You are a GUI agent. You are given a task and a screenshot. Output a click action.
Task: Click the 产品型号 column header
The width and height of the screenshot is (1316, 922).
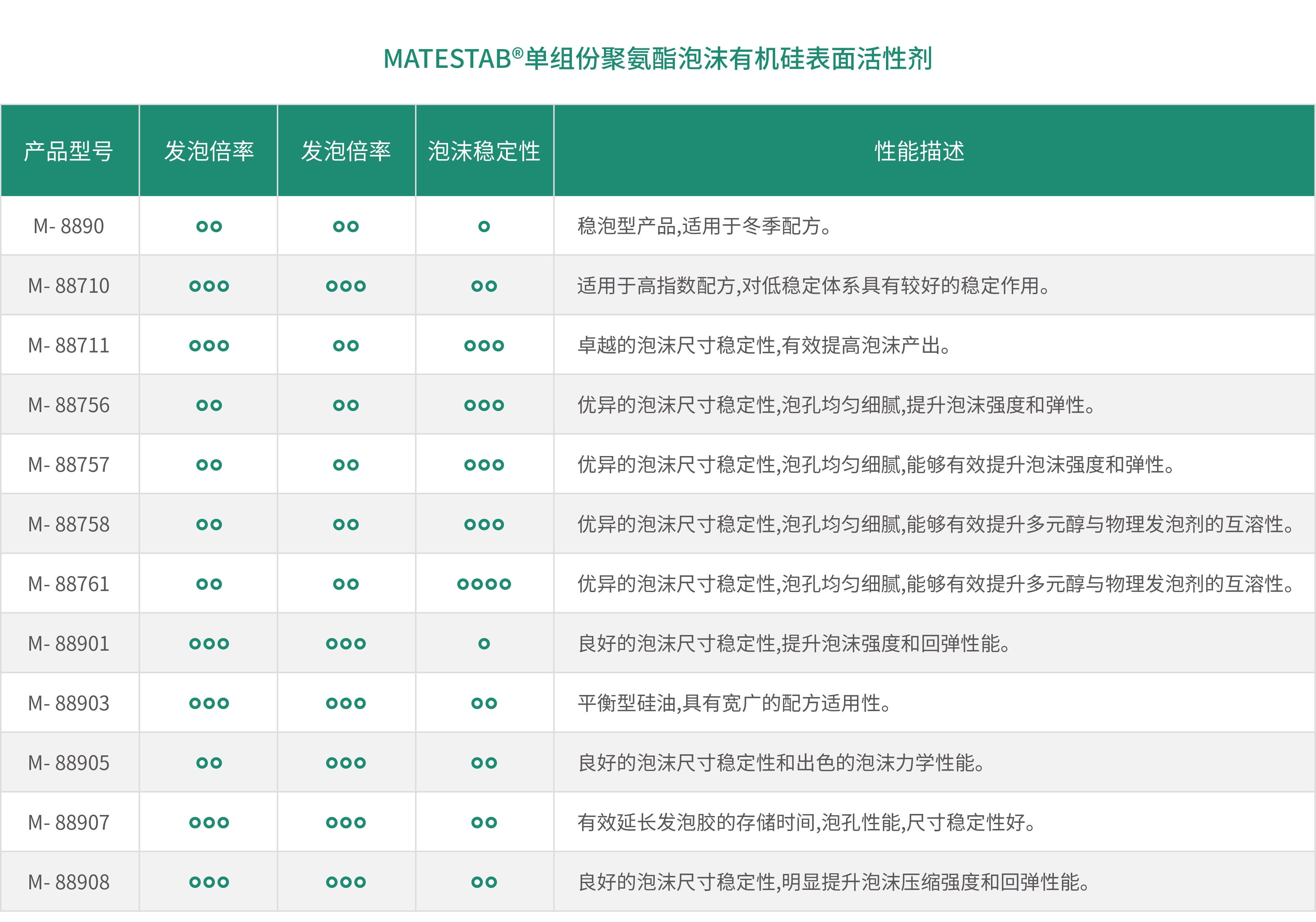pyautogui.click(x=69, y=151)
